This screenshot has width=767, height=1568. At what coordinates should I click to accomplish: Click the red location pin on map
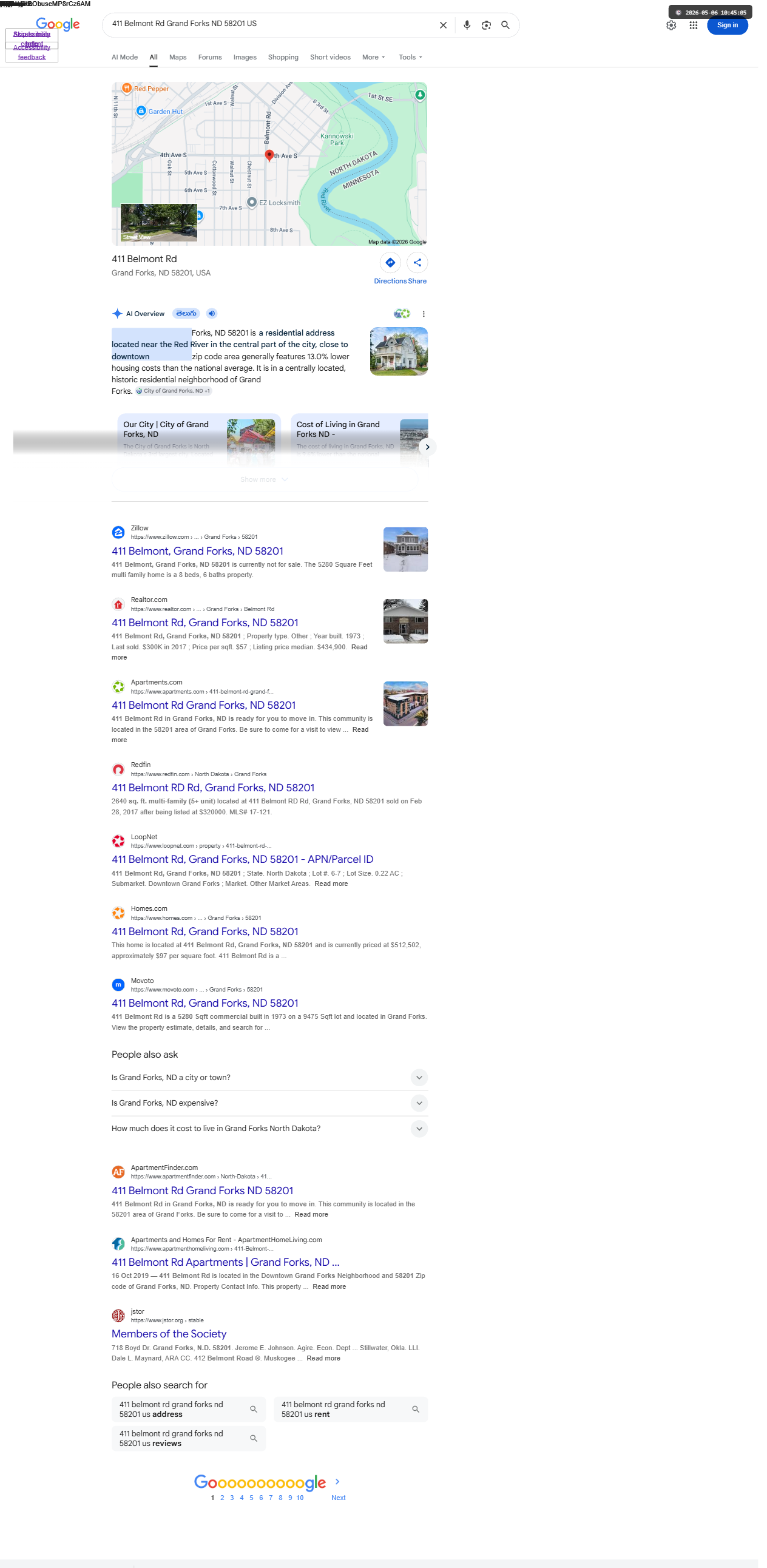269,156
